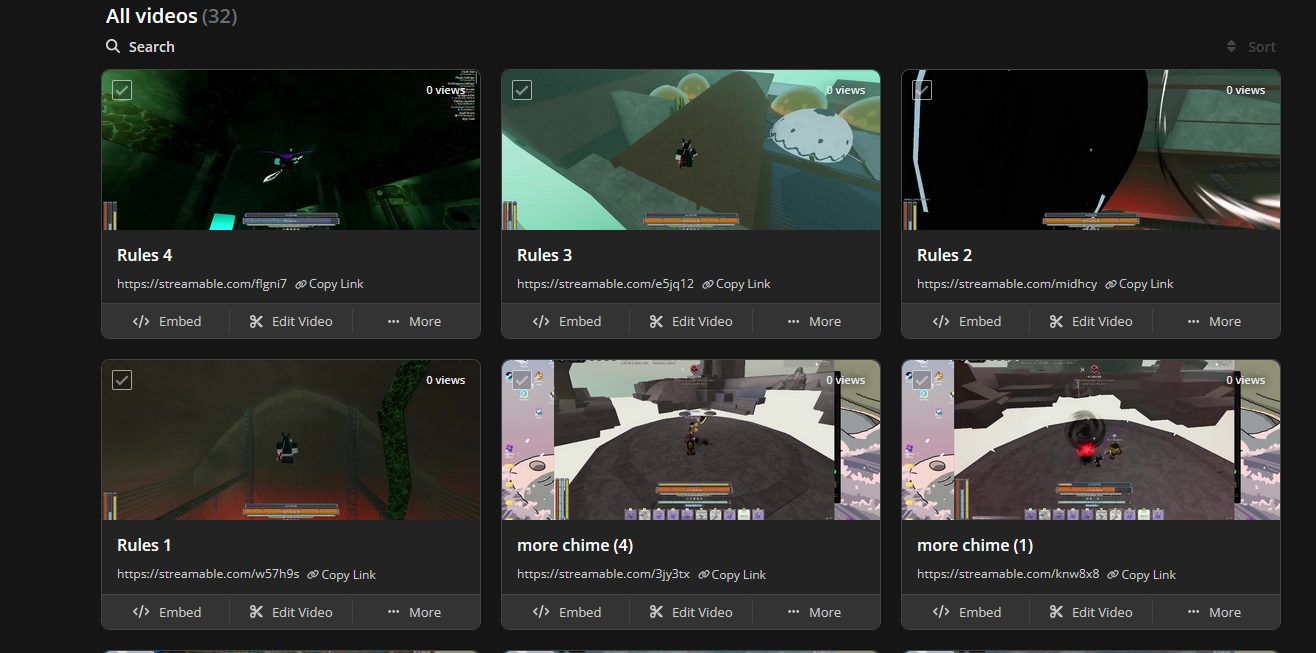The width and height of the screenshot is (1316, 653).
Task: Click into the Search videos field
Action: point(152,47)
